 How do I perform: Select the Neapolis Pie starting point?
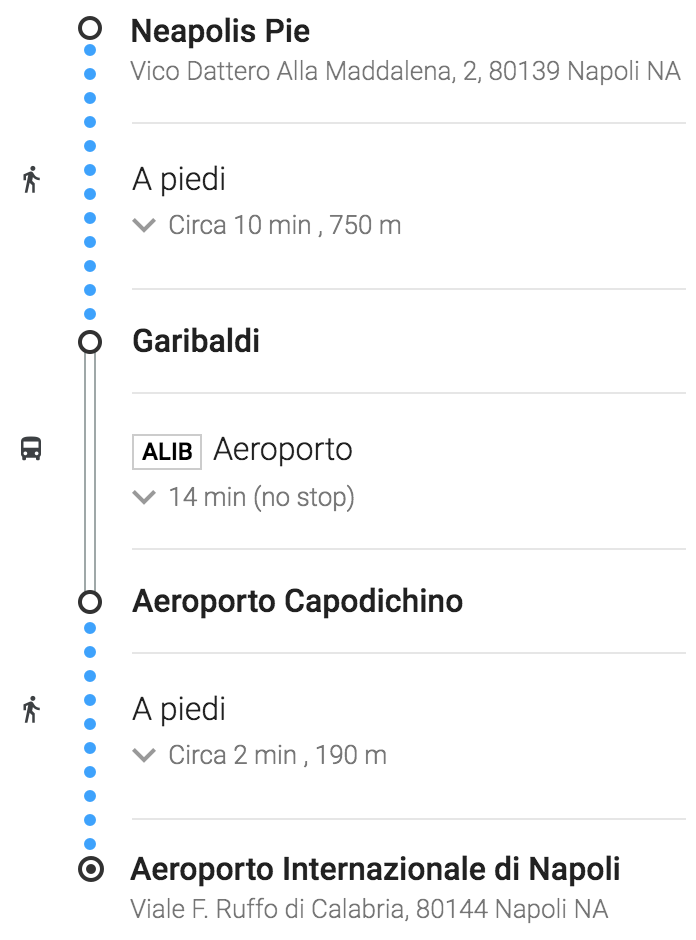pos(221,31)
